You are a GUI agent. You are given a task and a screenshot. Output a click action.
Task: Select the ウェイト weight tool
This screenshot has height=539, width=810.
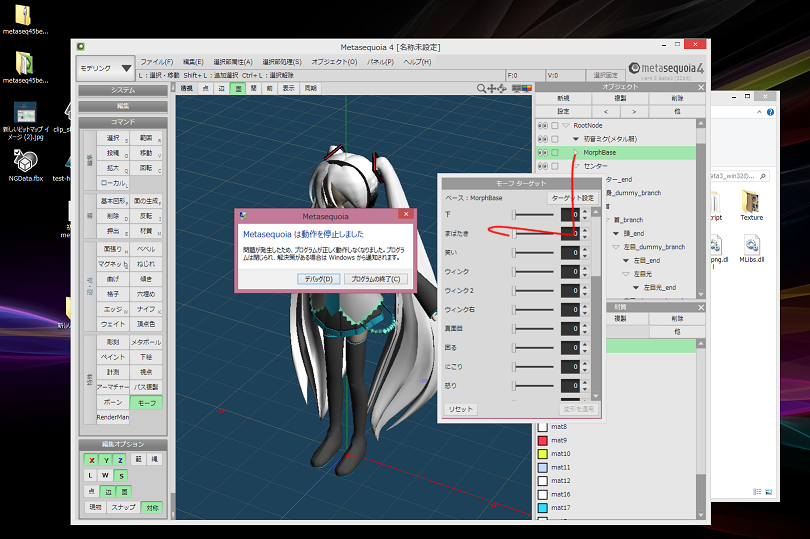[x=113, y=324]
